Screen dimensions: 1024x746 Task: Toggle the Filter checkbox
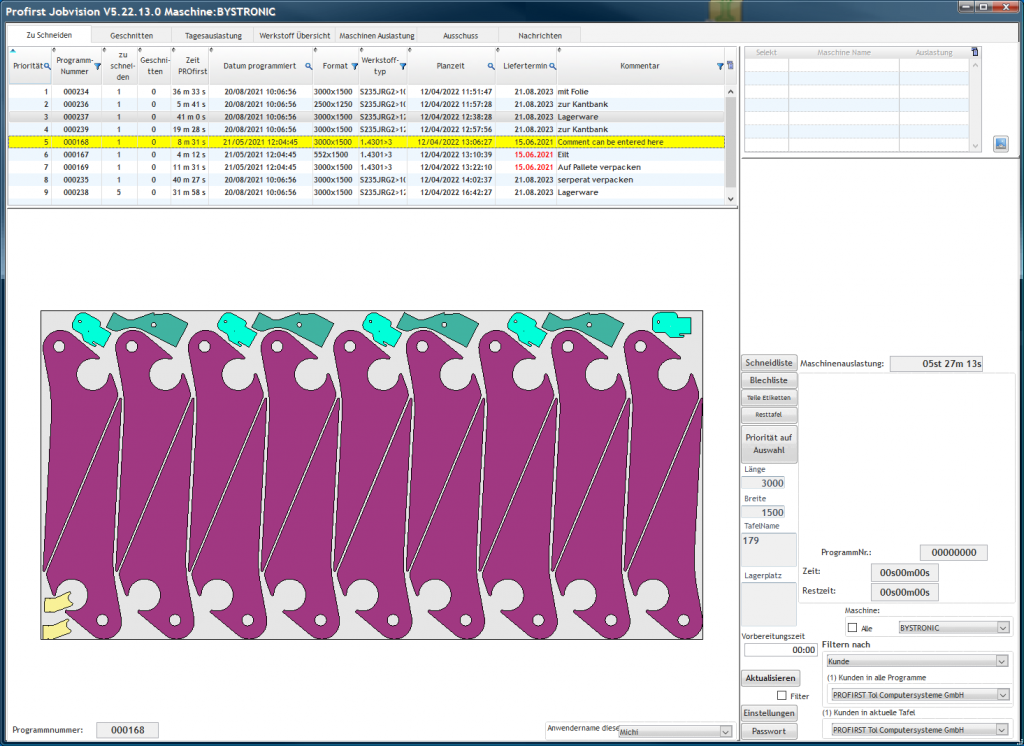point(781,696)
